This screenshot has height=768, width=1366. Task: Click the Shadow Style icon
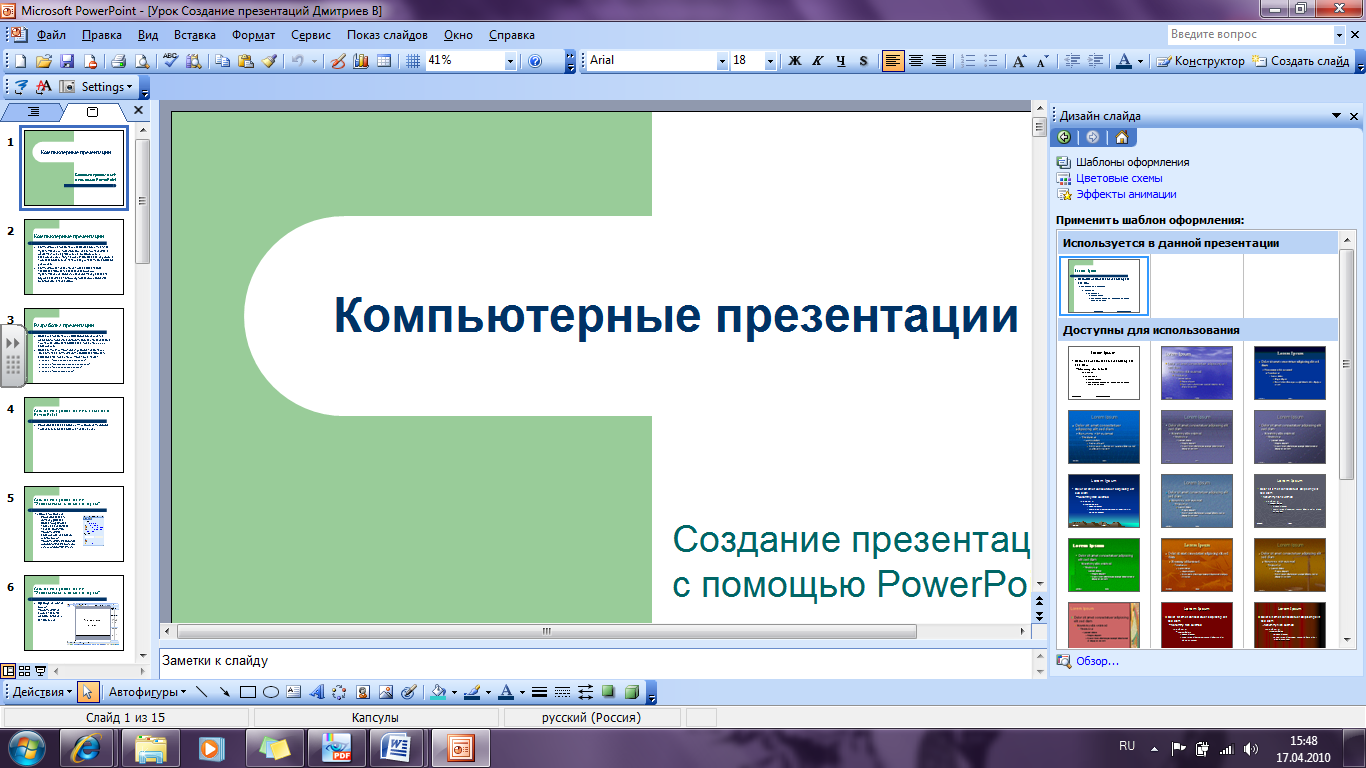pyautogui.click(x=608, y=692)
